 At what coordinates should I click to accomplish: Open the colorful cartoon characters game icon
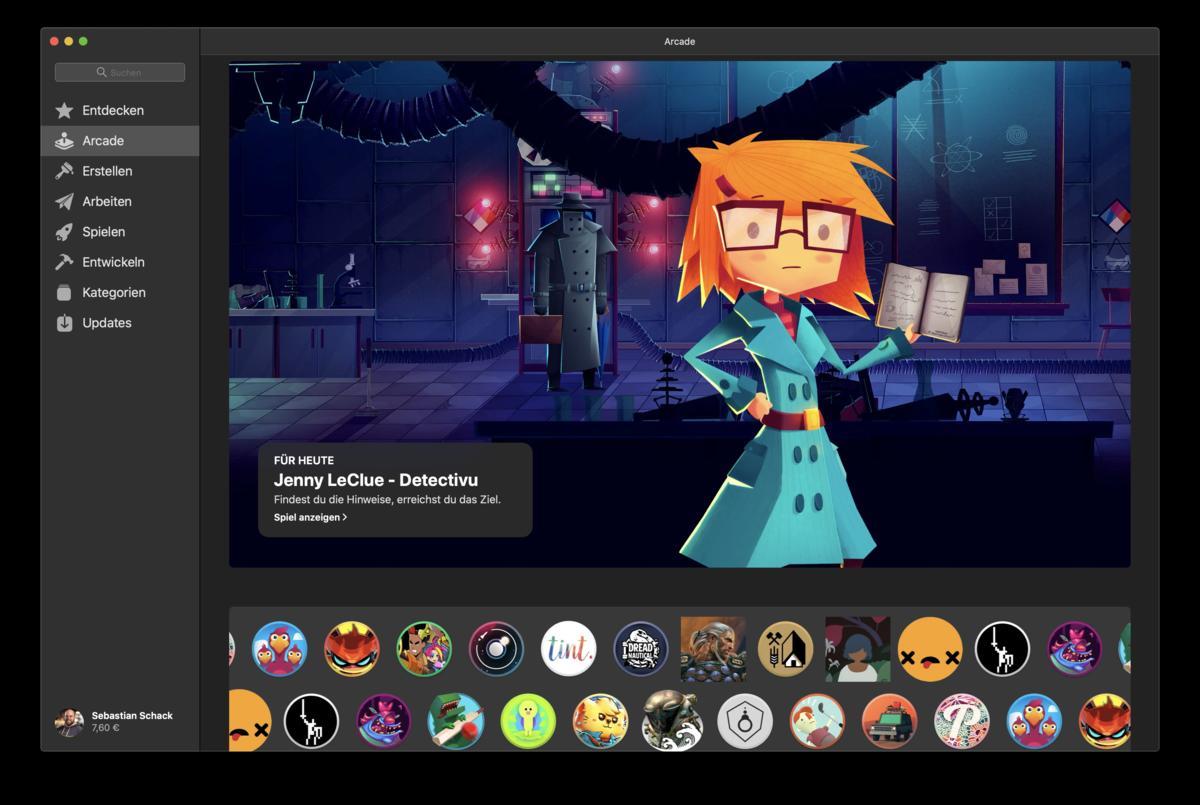[424, 649]
